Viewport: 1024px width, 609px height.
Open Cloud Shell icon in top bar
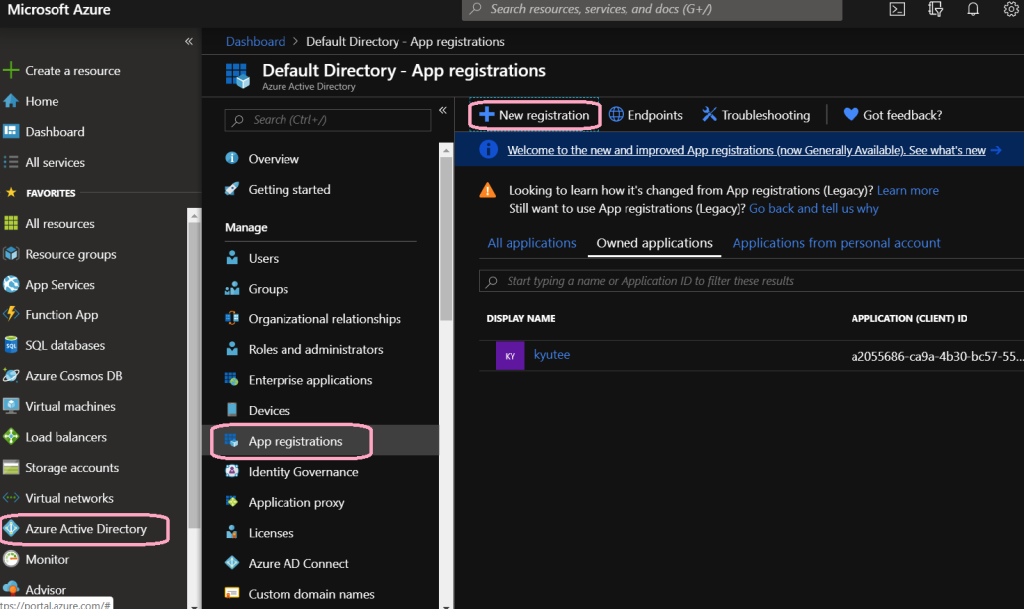pos(898,10)
